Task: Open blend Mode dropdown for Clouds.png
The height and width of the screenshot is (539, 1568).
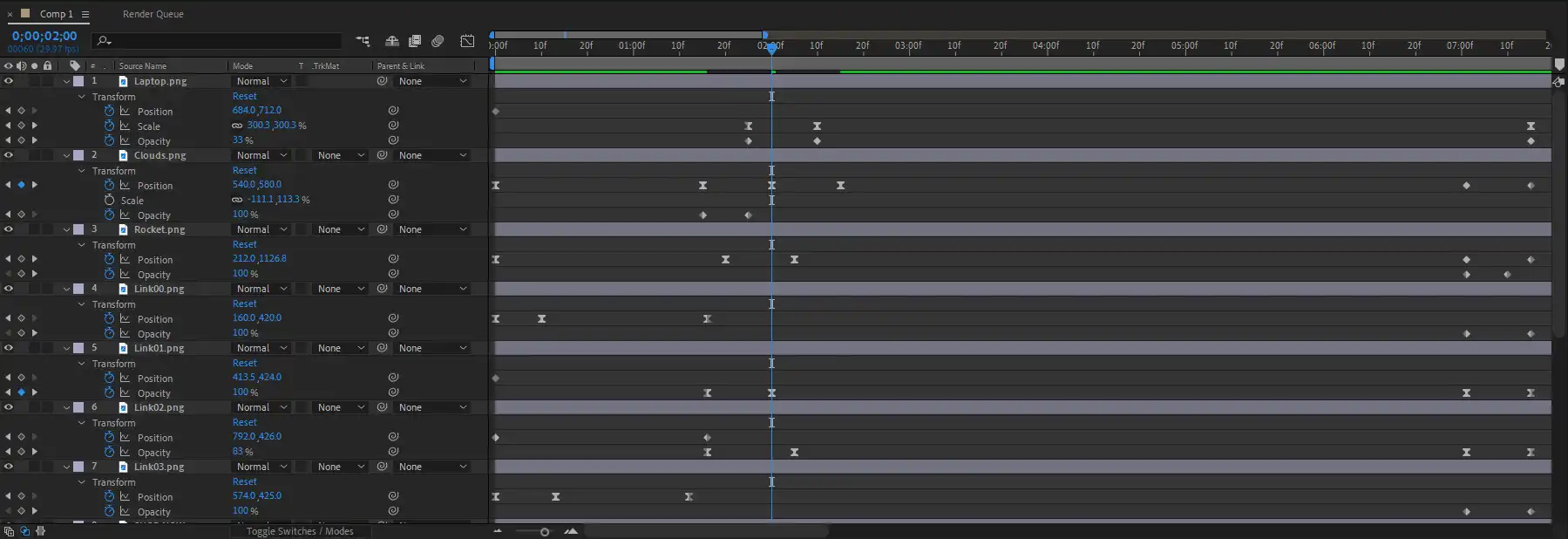Action: 261,155
